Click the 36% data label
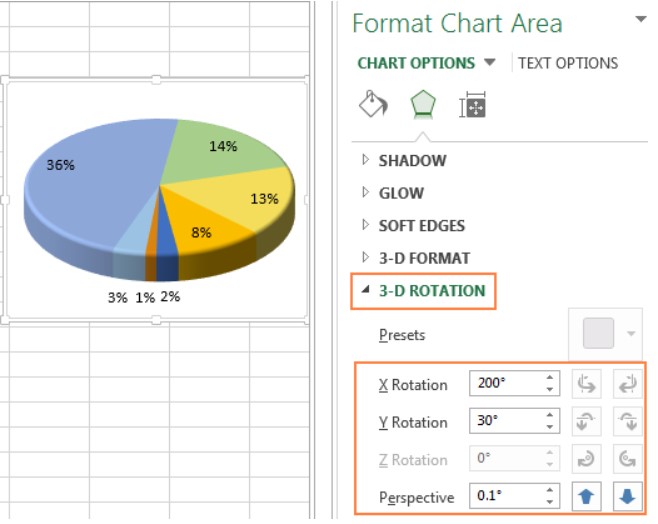Viewport: 658px width, 524px height. coord(60,165)
